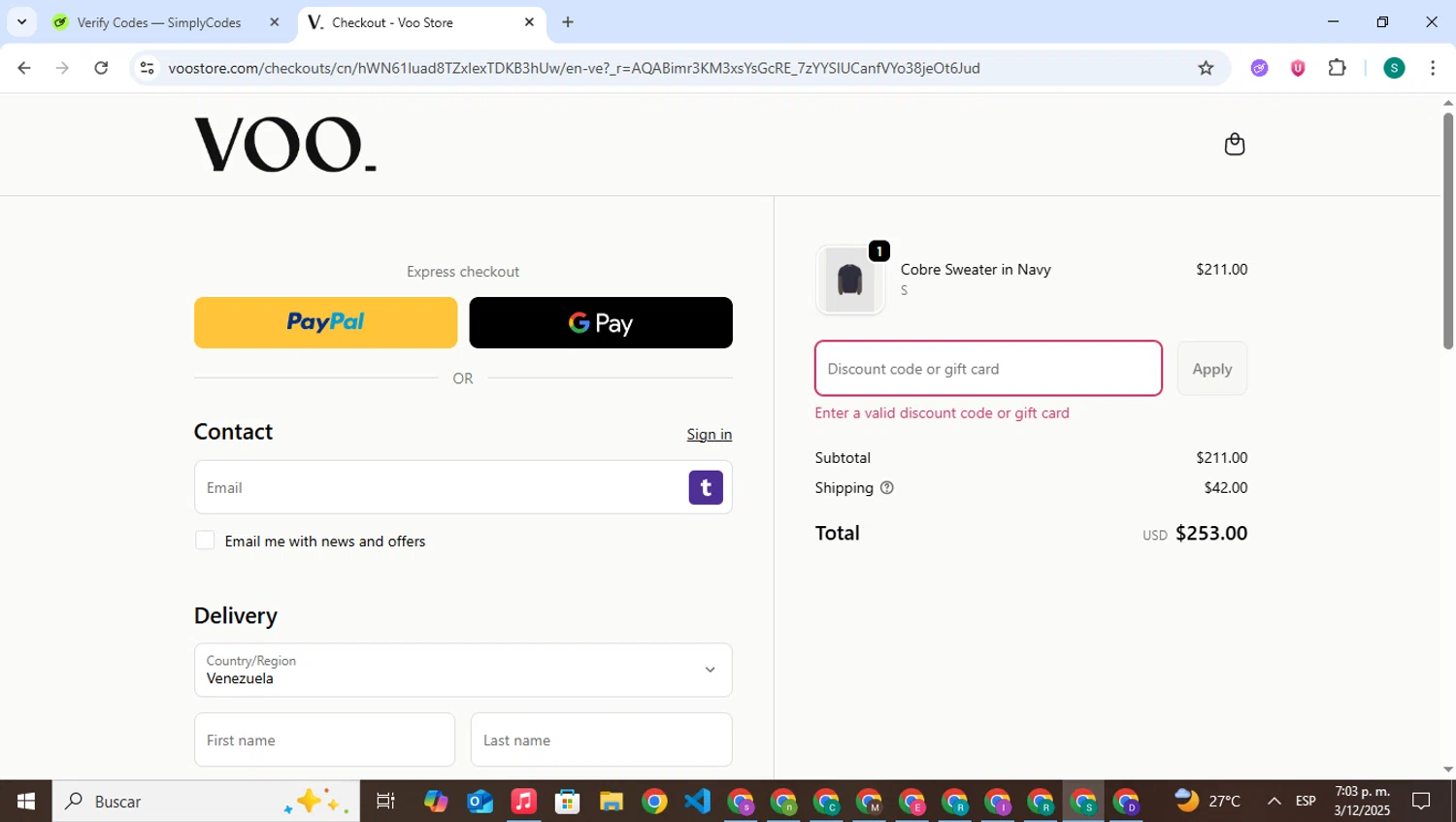The width and height of the screenshot is (1456, 822).
Task: Open the weather widget showing 27°C
Action: 1208,802
